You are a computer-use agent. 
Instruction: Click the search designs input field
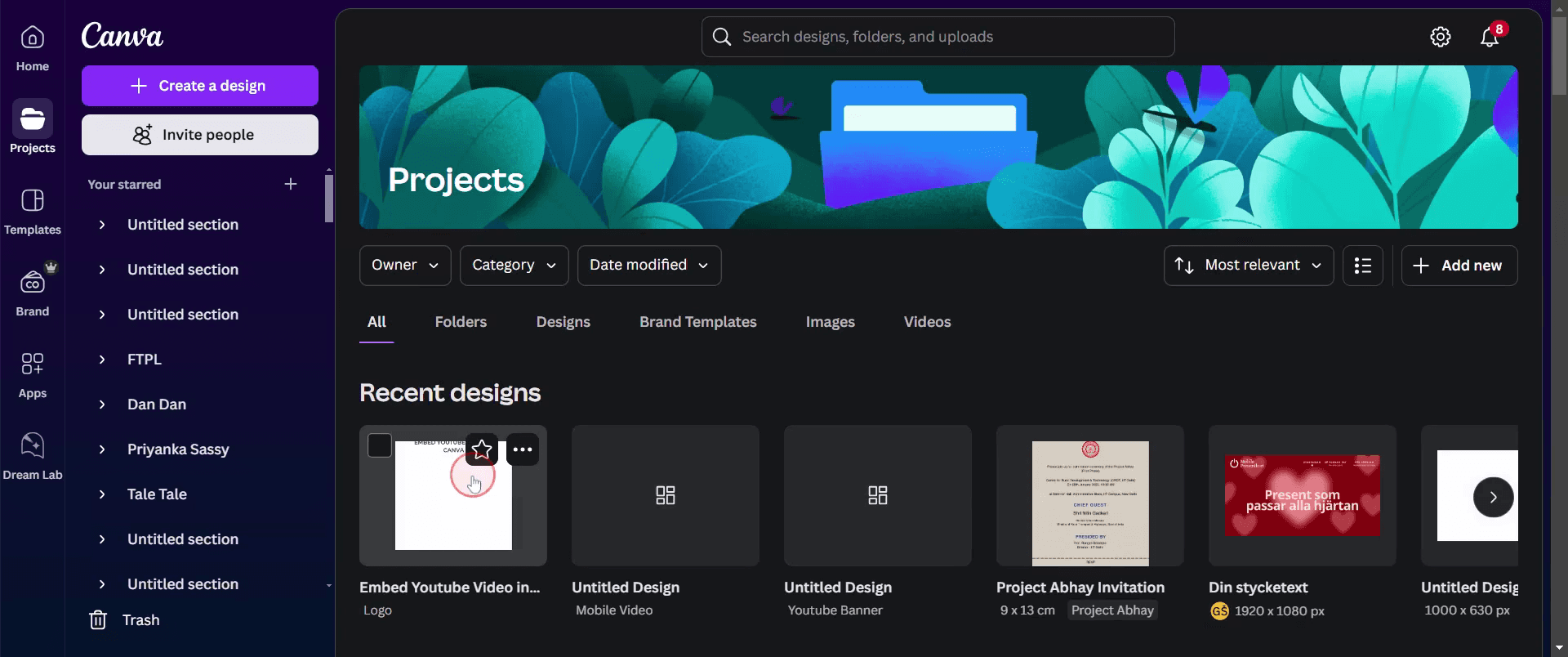click(x=938, y=37)
